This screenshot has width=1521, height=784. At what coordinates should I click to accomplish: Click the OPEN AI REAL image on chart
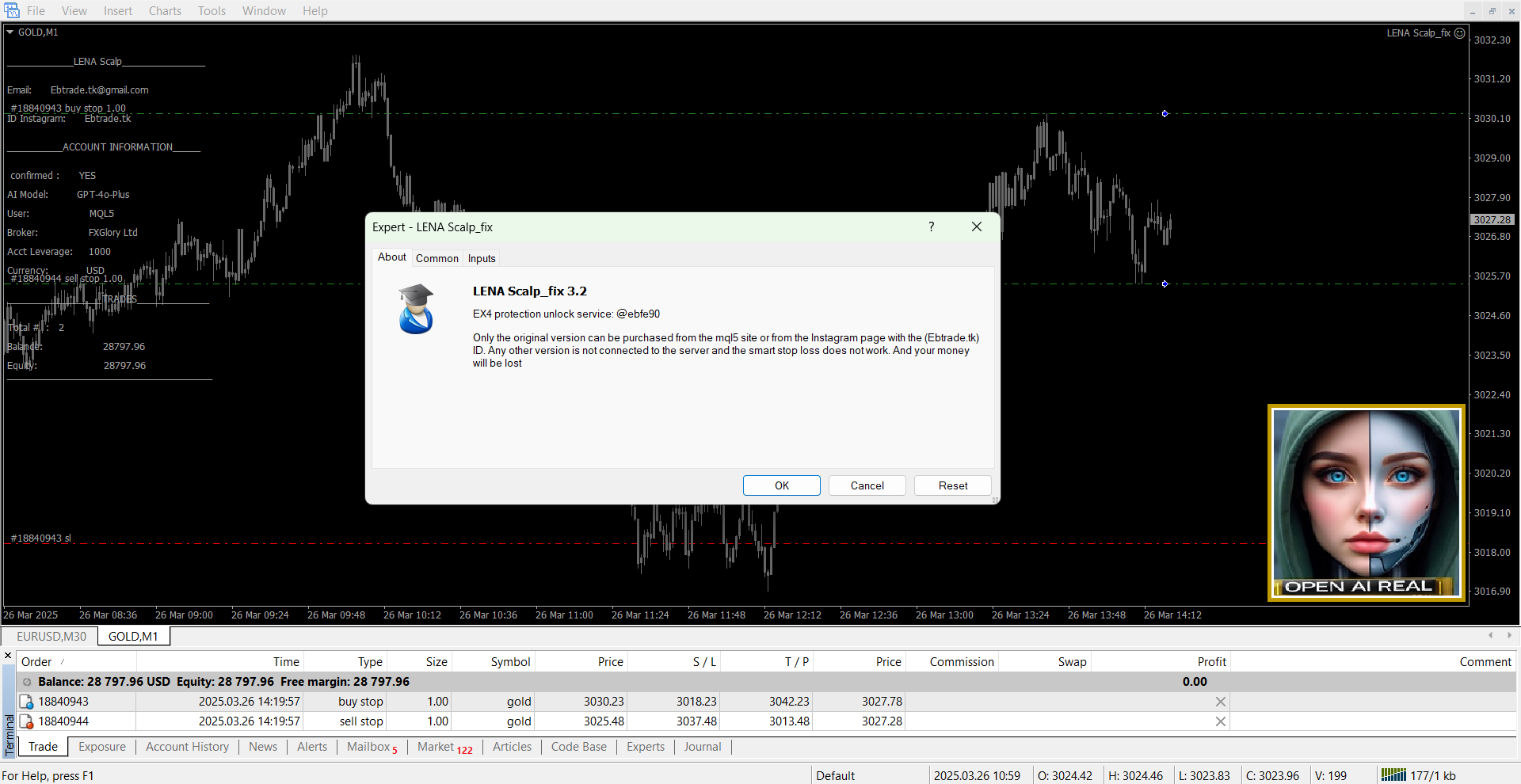[x=1367, y=504]
